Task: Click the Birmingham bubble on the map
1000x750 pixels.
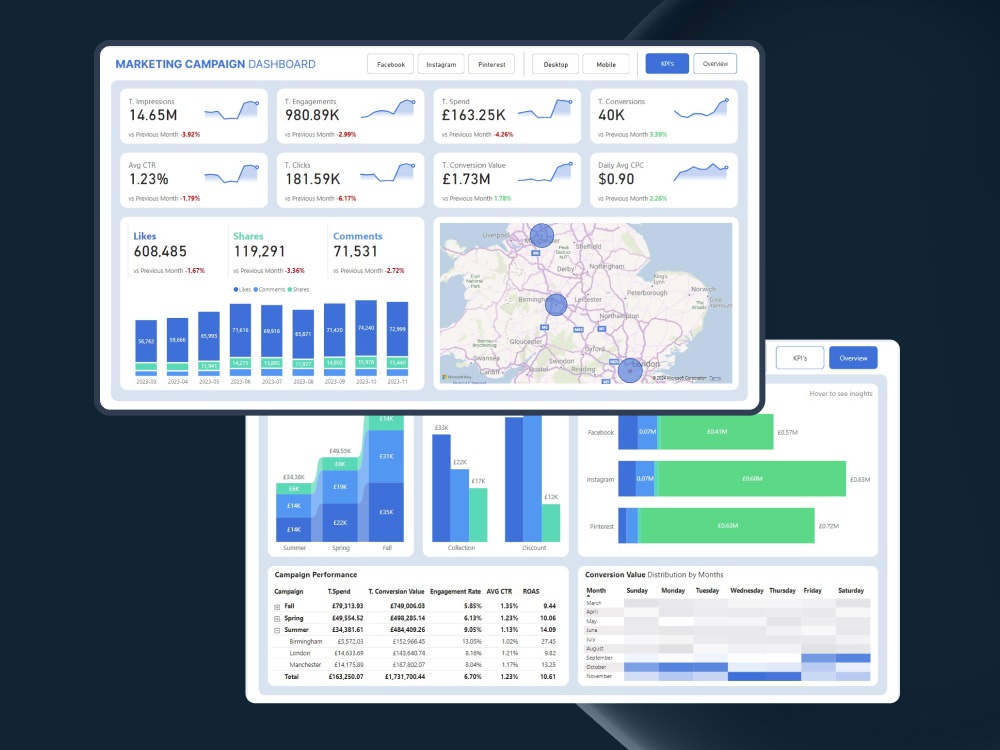Action: (x=556, y=305)
